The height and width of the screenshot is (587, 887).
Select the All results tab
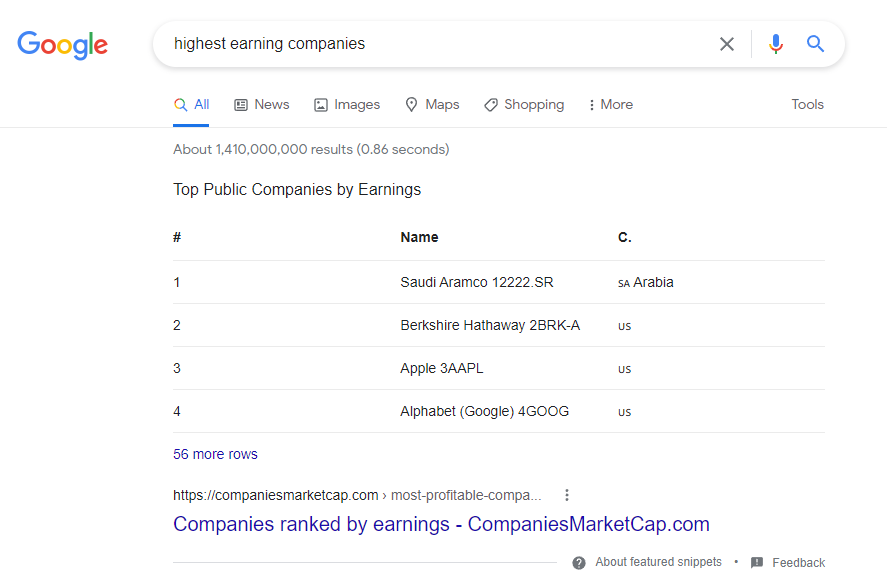191,105
